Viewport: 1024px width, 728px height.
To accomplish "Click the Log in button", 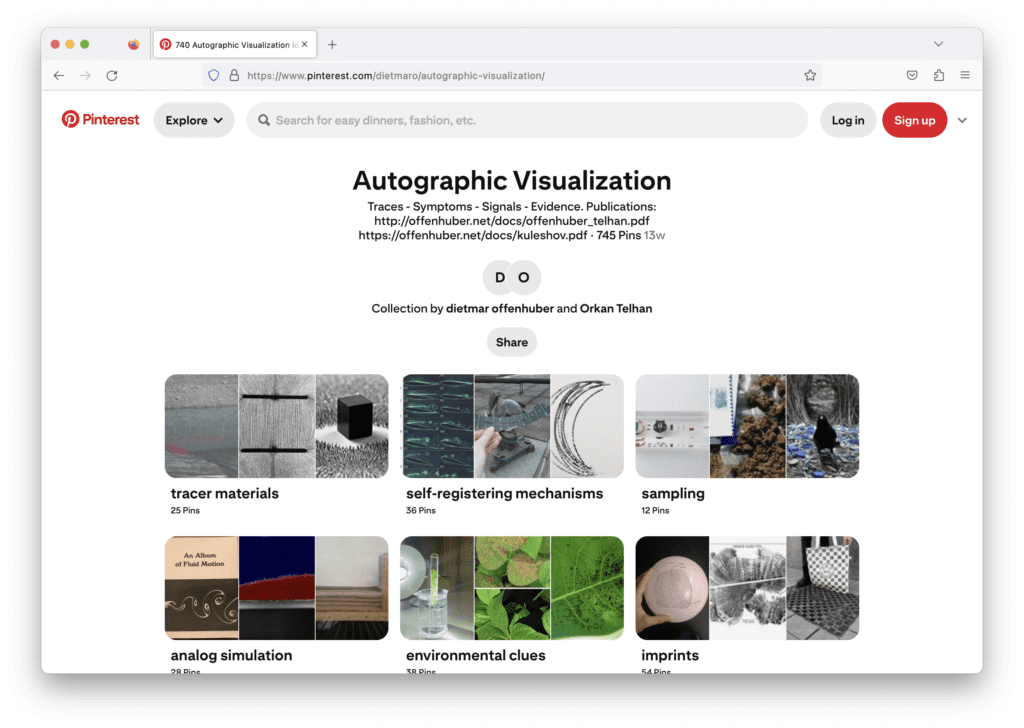I will coord(847,119).
